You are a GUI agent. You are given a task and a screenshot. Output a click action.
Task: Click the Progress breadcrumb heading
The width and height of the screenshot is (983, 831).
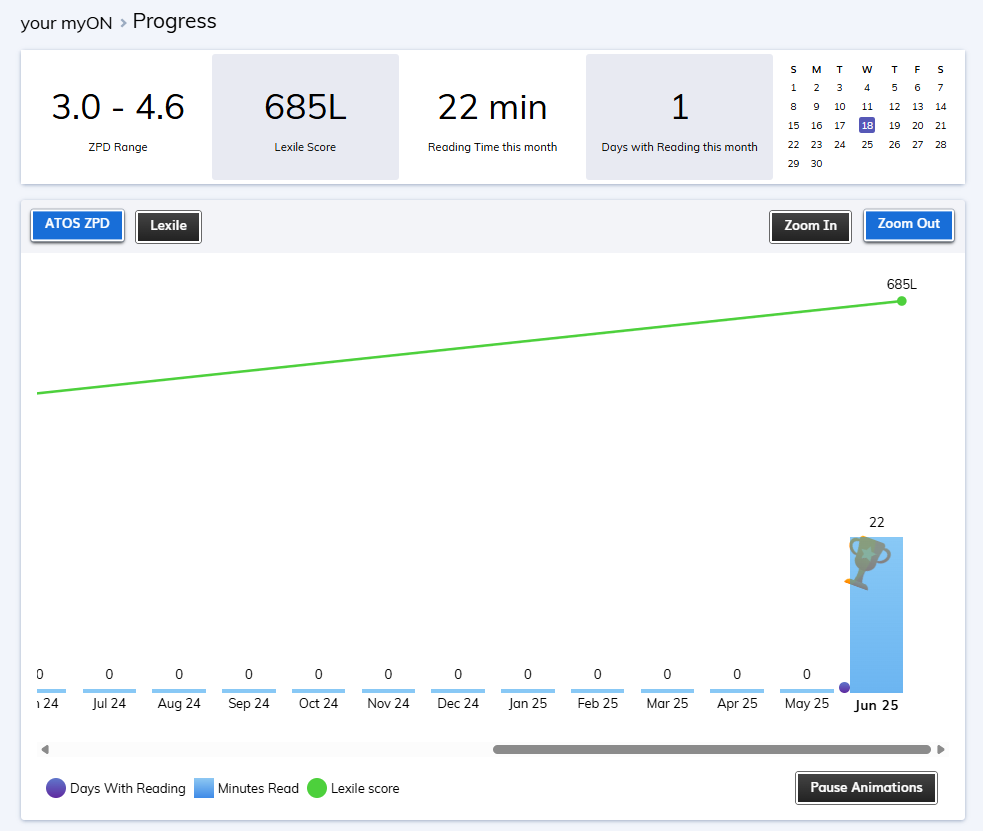(174, 21)
